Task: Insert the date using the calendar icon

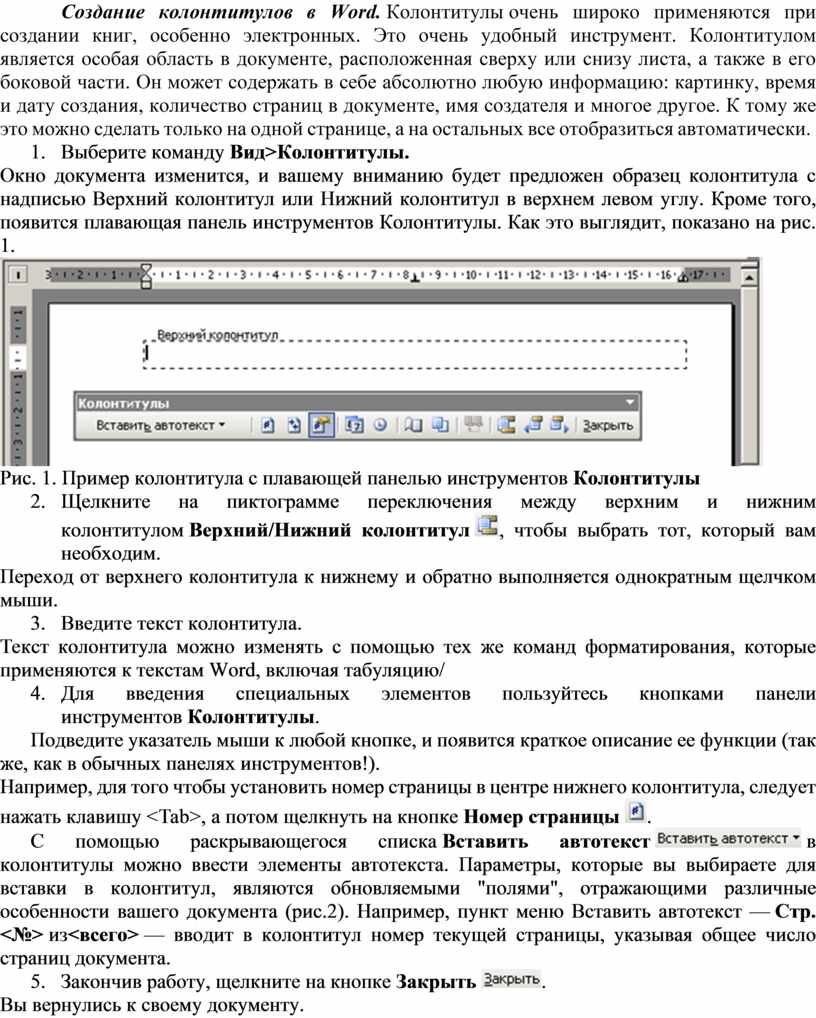Action: (x=354, y=426)
